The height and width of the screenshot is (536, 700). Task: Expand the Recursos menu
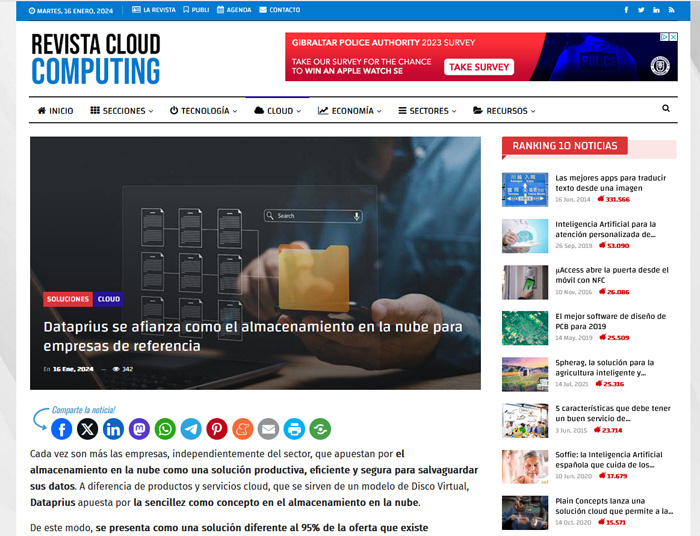504,111
